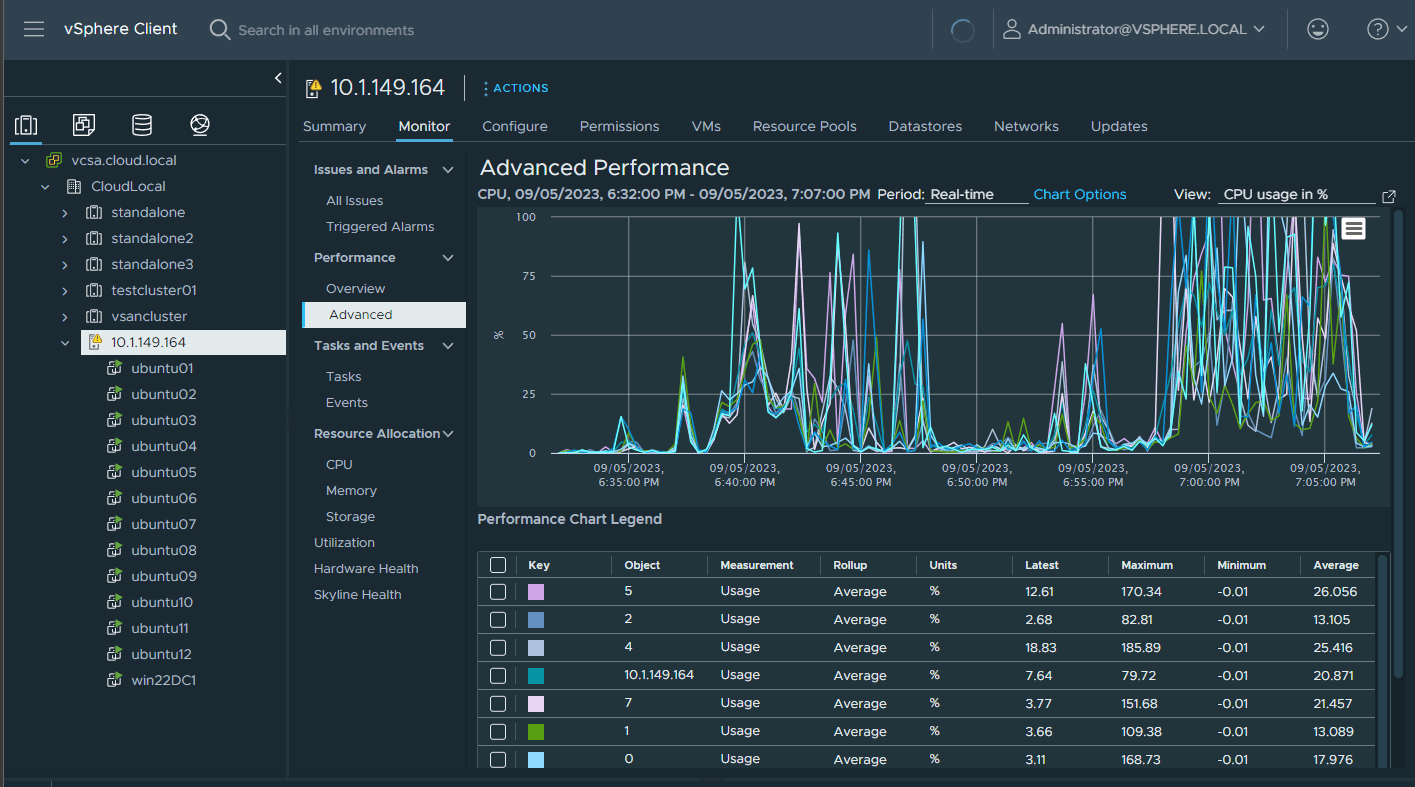Collapse the Issues and Alarms section
1415x787 pixels.
coord(448,170)
